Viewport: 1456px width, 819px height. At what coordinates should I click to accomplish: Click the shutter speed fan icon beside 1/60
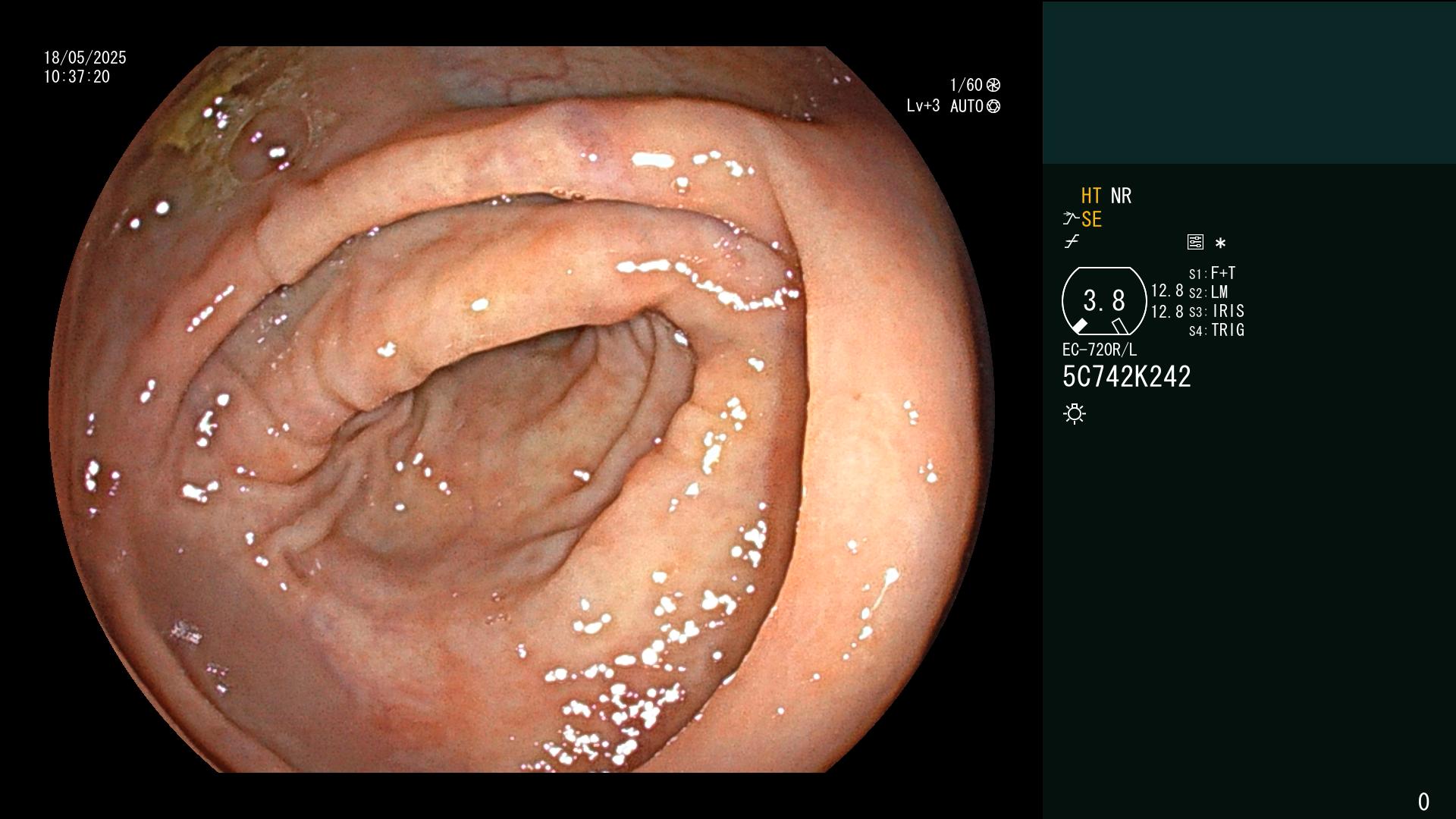click(993, 85)
